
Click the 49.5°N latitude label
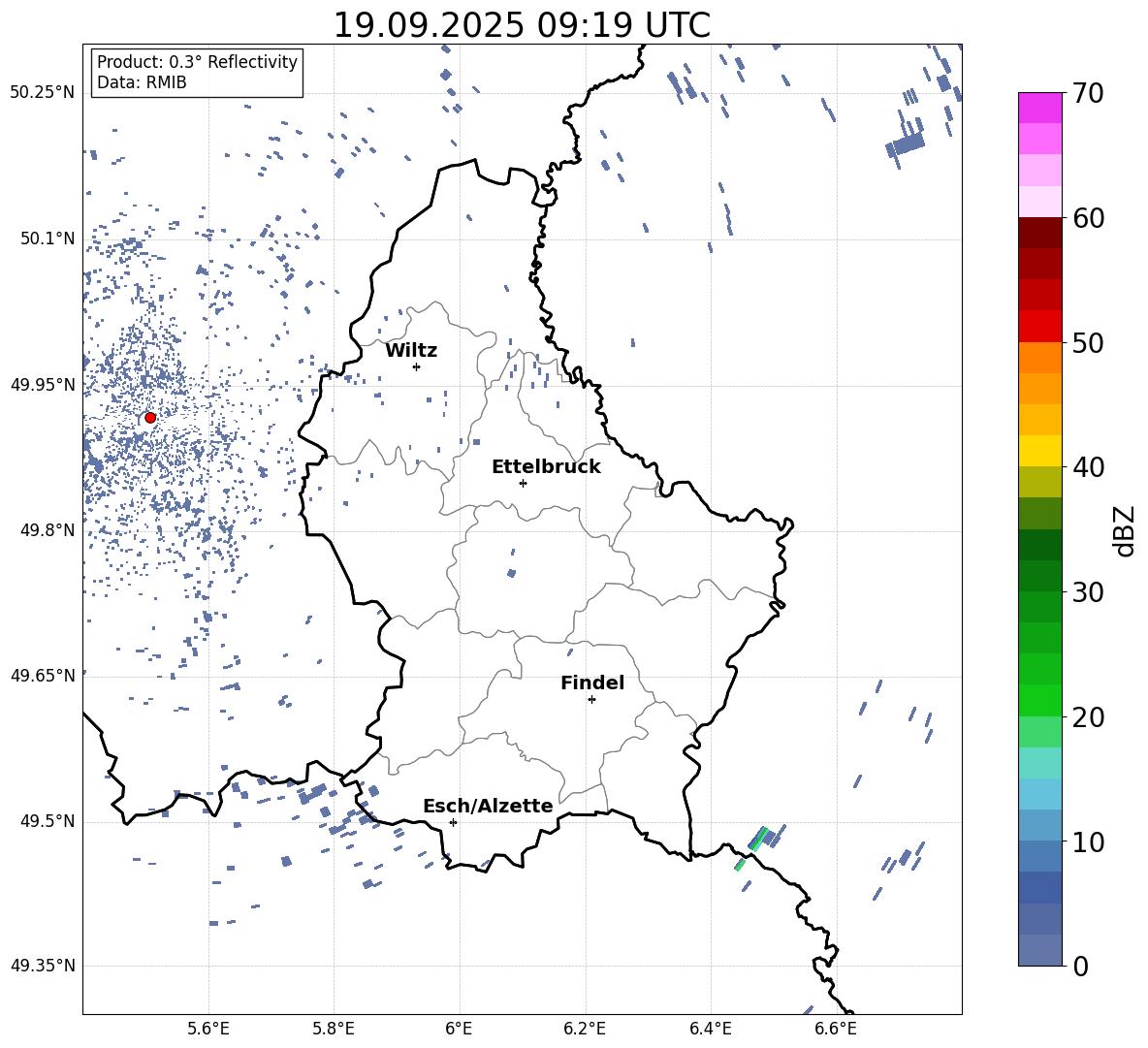tap(48, 821)
